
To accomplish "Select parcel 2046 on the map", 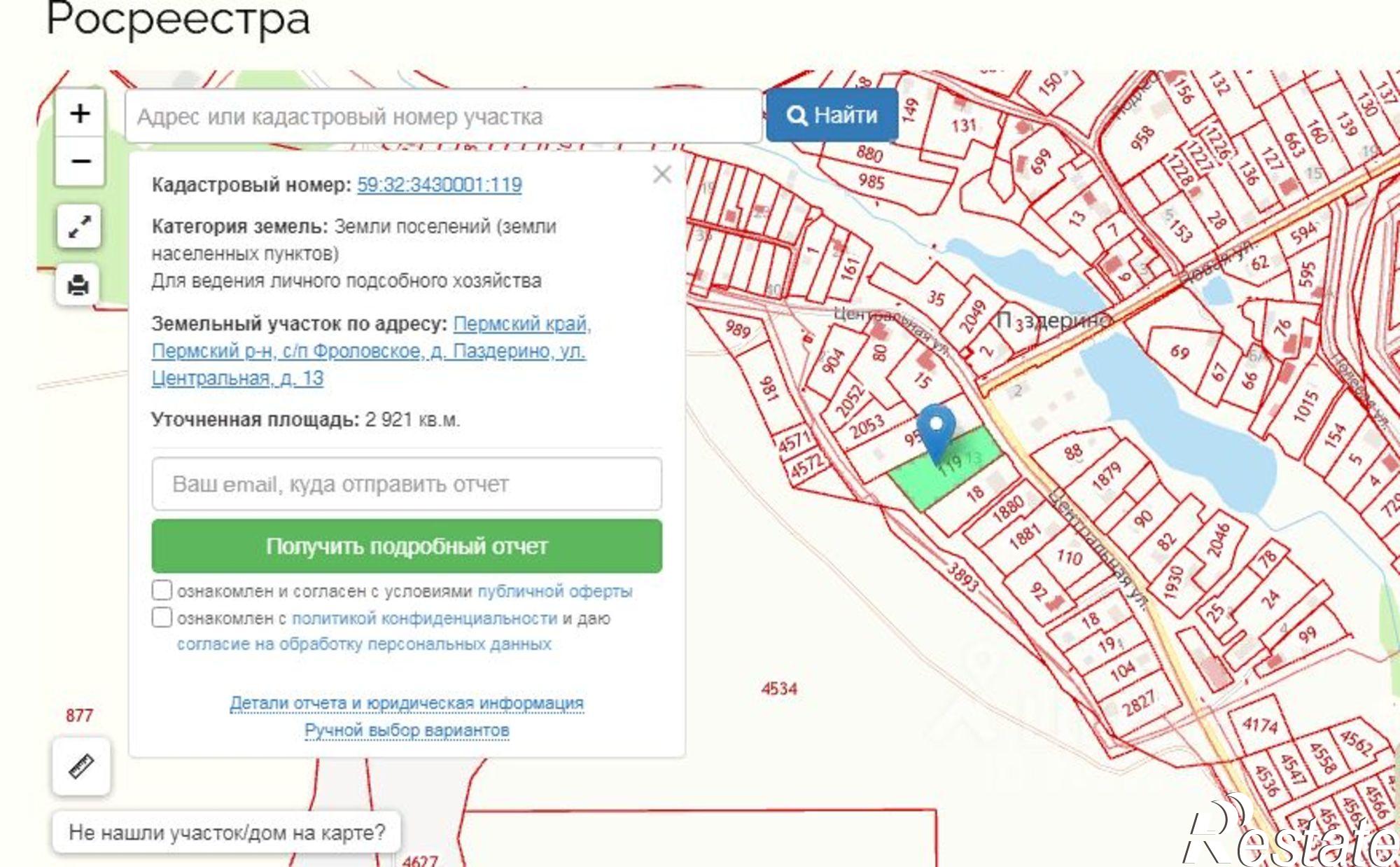I will (x=1218, y=539).
